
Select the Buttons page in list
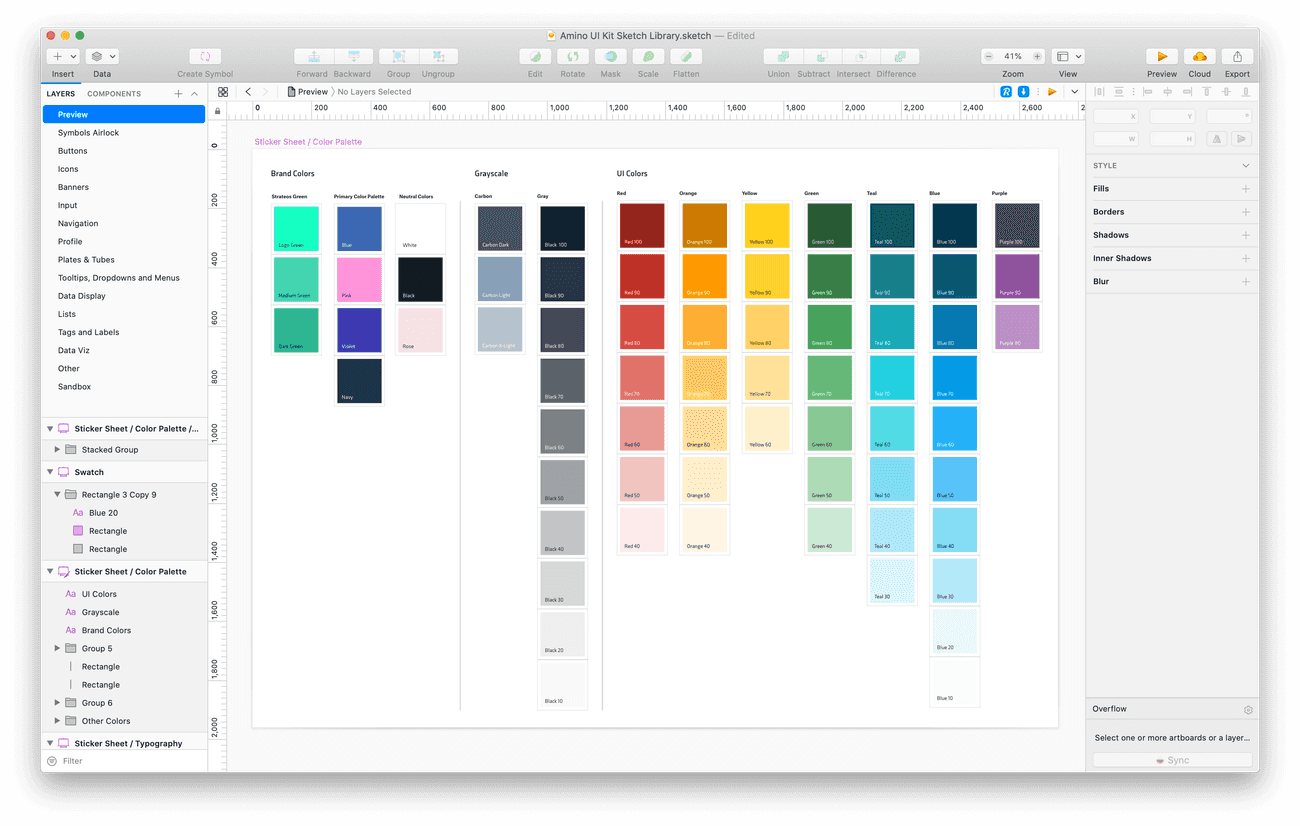point(73,151)
